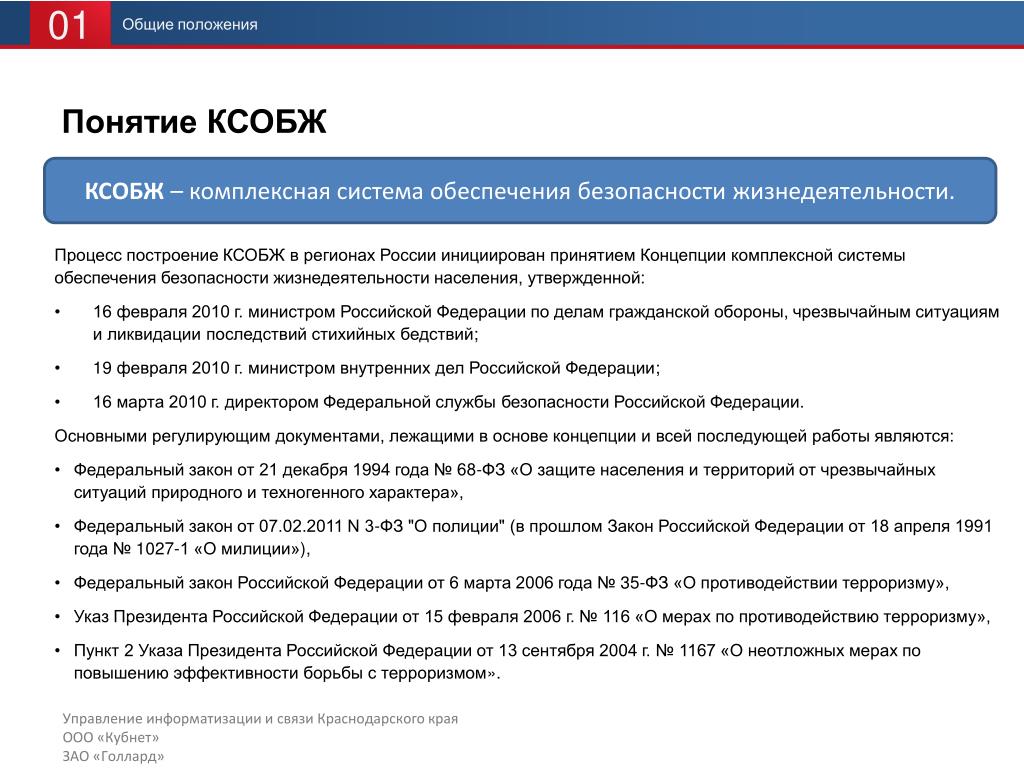Click footer text ЗАО «Голлард»
This screenshot has width=1024, height=768.
[x=113, y=756]
